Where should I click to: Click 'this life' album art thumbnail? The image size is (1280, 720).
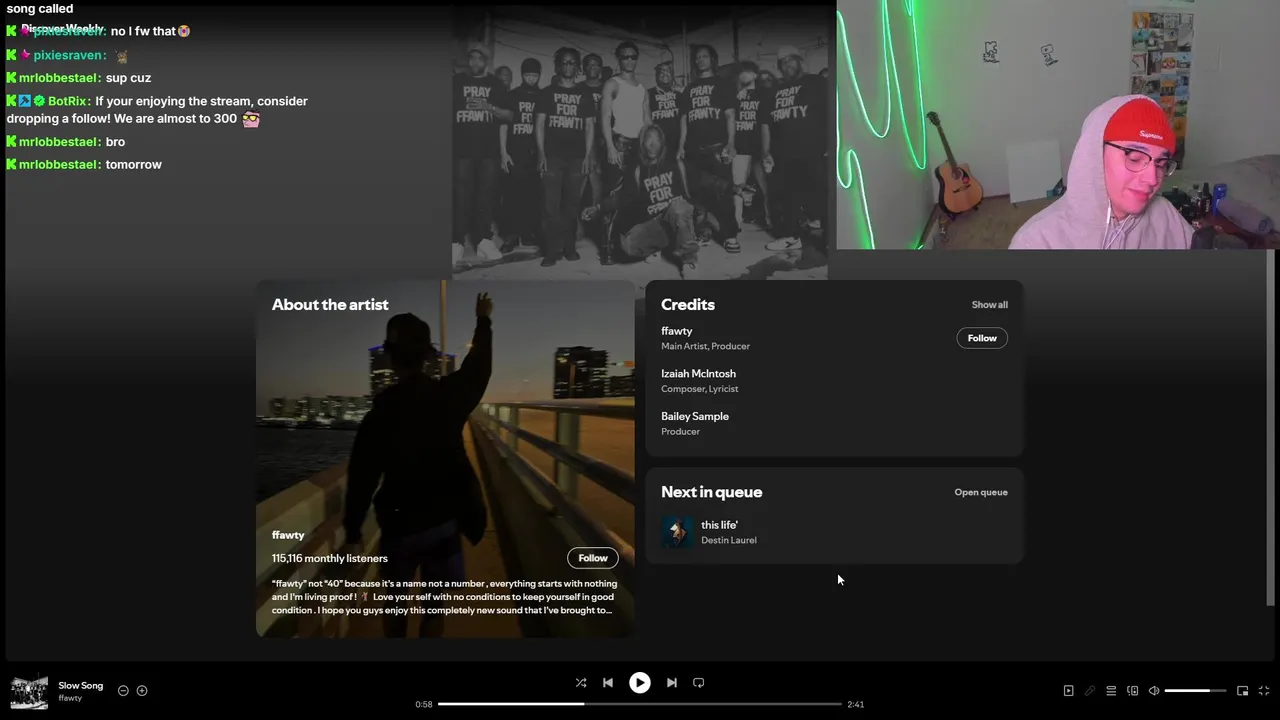[x=677, y=532]
